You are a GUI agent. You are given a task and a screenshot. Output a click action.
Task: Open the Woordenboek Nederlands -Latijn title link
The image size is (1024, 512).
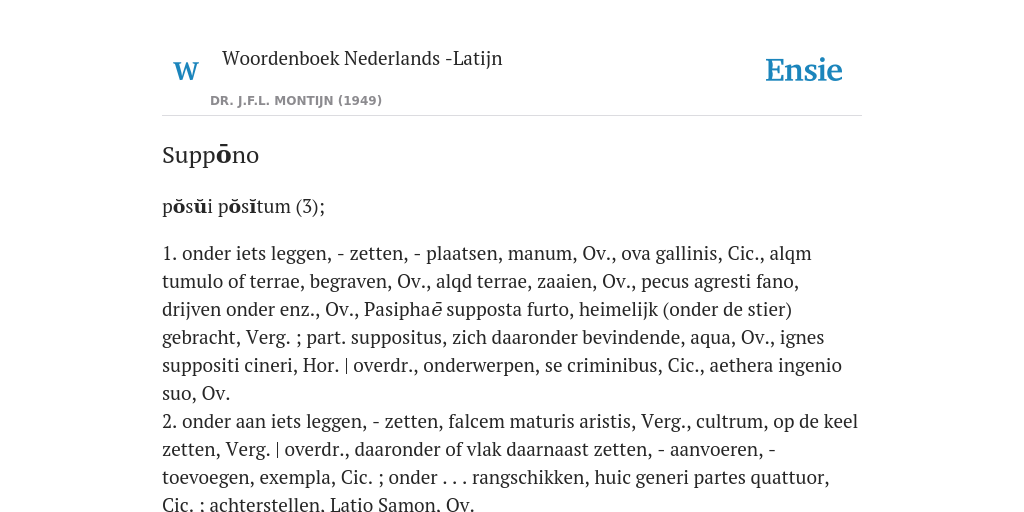coord(362,58)
